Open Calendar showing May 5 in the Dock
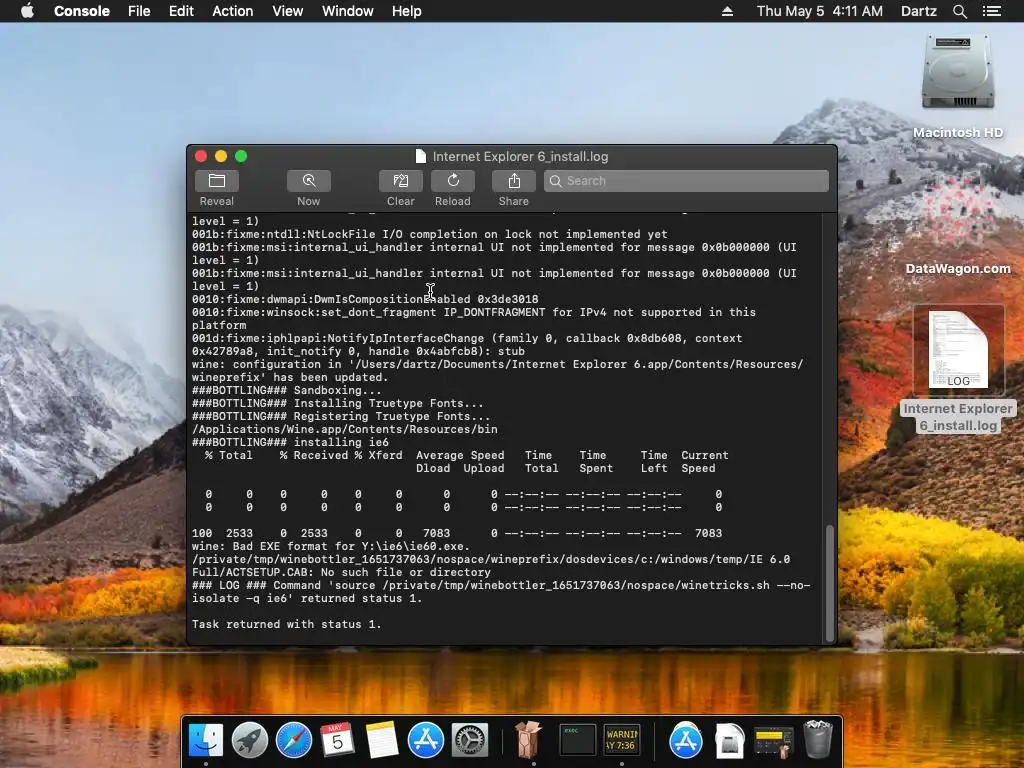 (x=338, y=741)
